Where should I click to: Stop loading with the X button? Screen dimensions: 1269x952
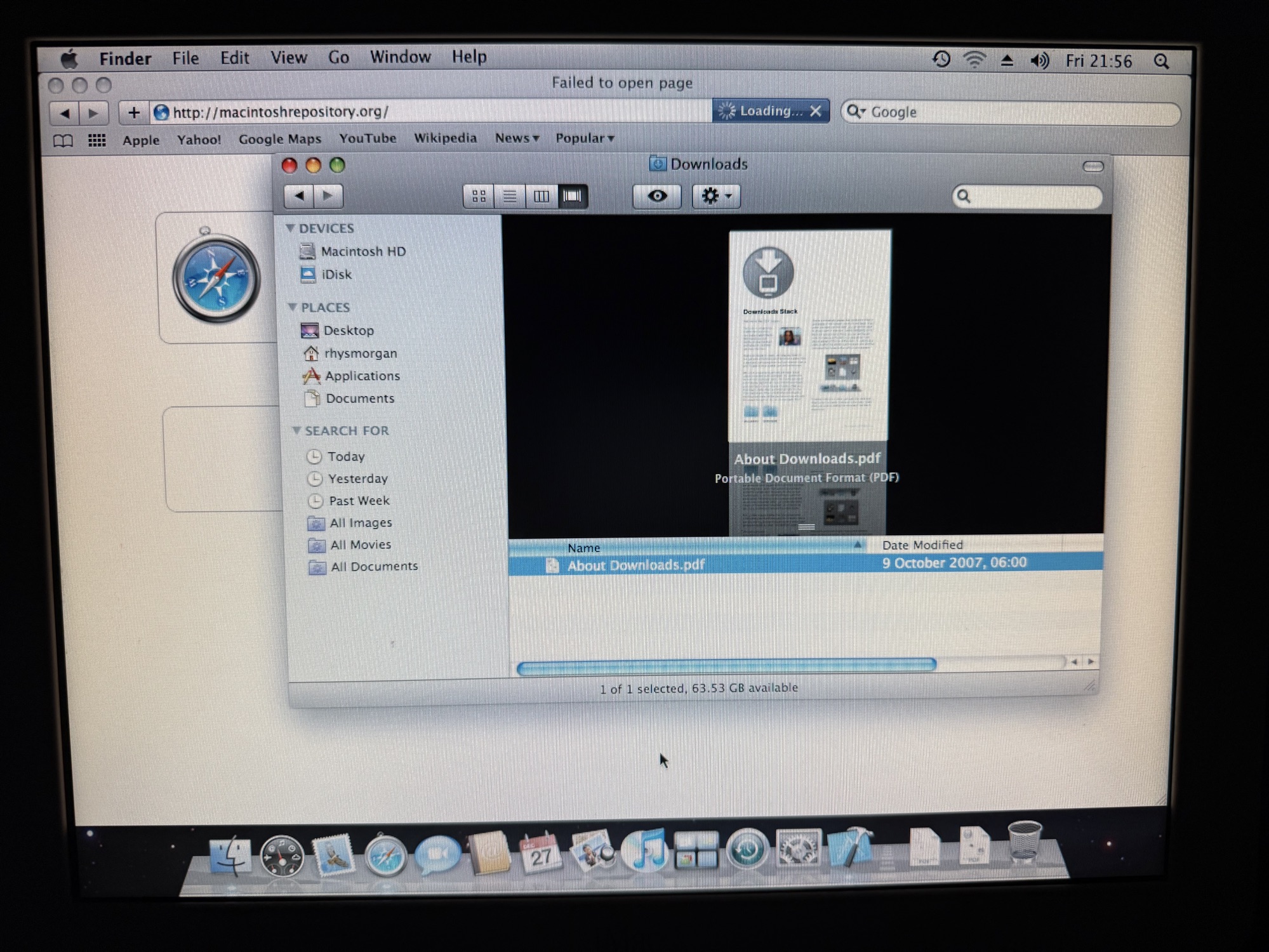tap(816, 112)
